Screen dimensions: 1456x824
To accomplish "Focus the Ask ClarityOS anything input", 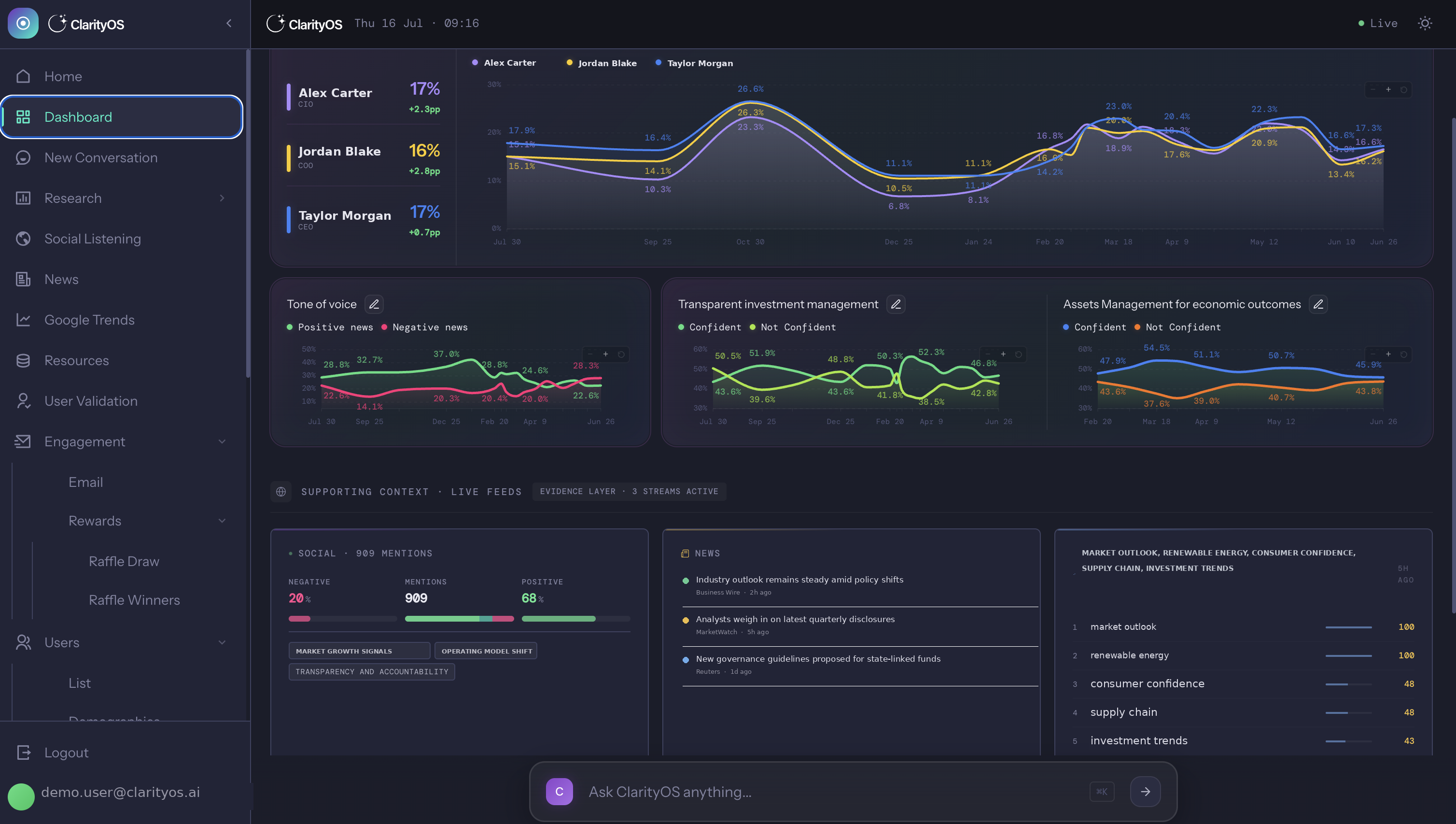I will (831, 792).
